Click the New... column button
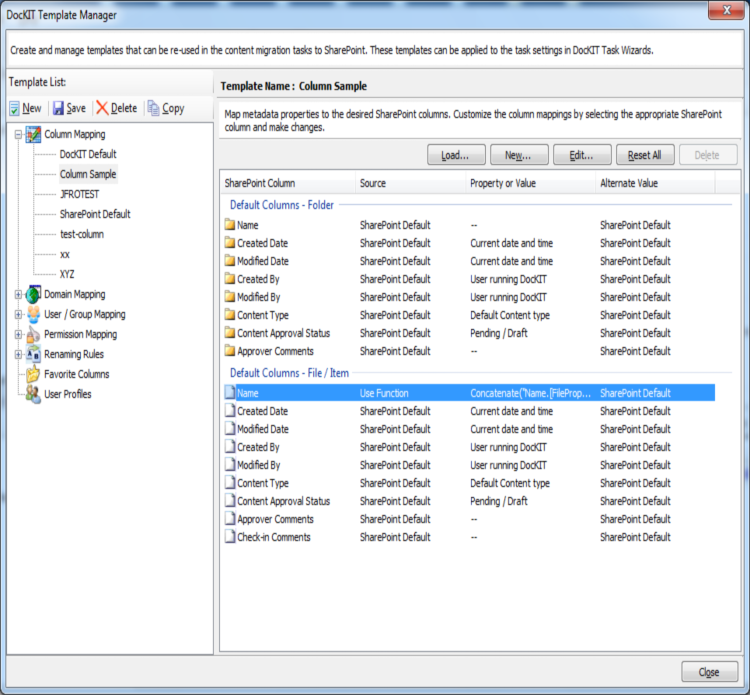The width and height of the screenshot is (750, 695). tap(519, 155)
